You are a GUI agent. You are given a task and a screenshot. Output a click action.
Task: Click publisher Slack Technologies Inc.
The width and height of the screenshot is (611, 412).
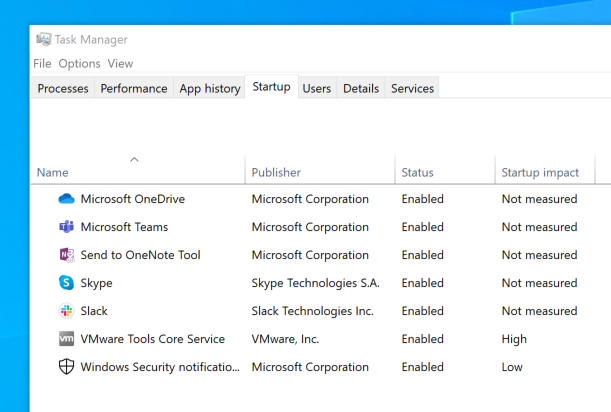[x=312, y=311]
